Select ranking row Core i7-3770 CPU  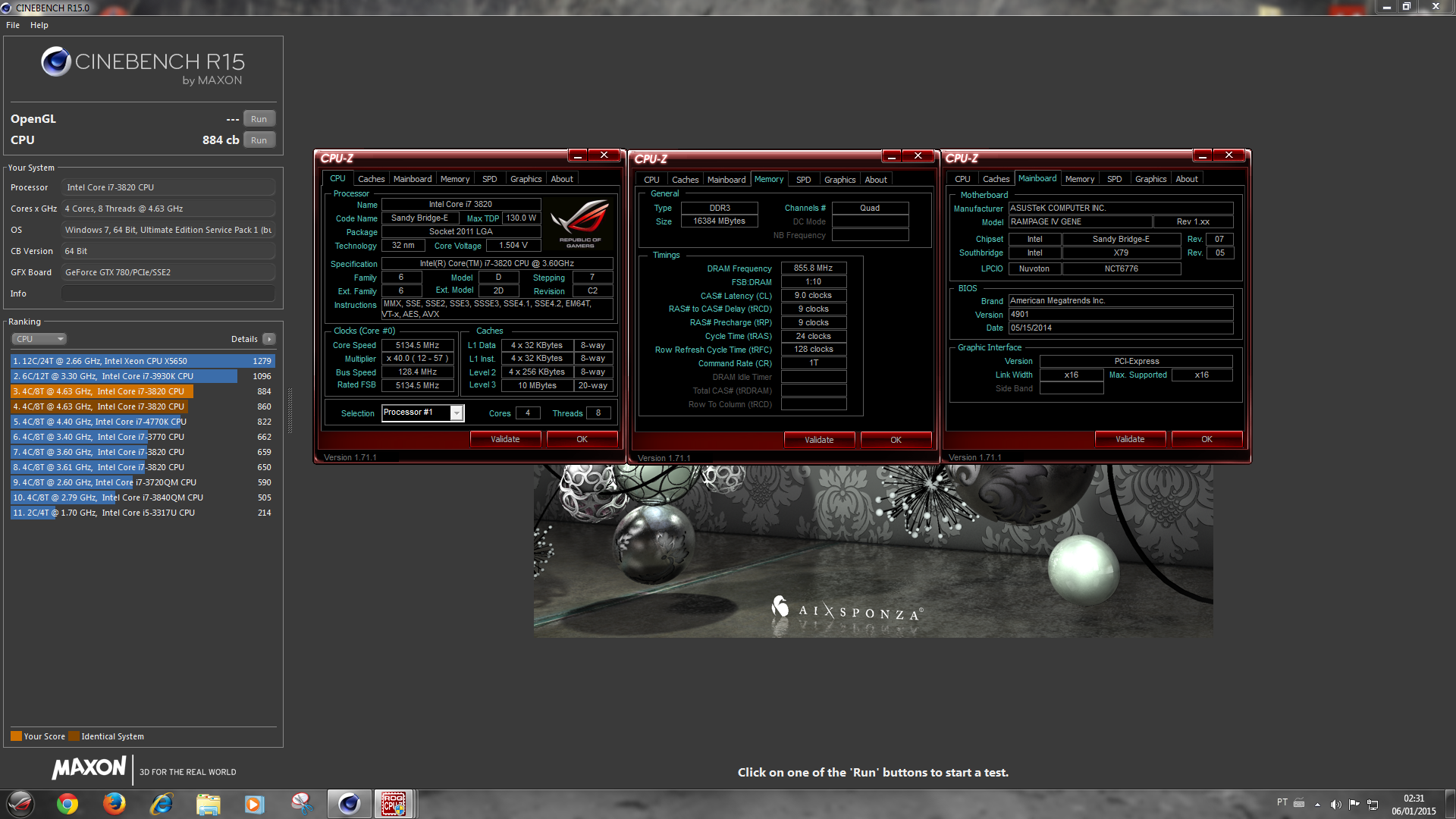pyautogui.click(x=143, y=437)
